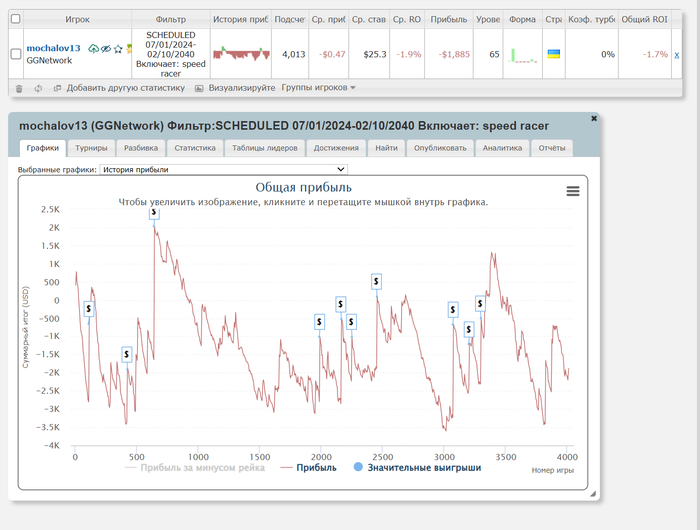Go to the 'Статистика' tab
This screenshot has height=530, width=700.
pos(195,148)
